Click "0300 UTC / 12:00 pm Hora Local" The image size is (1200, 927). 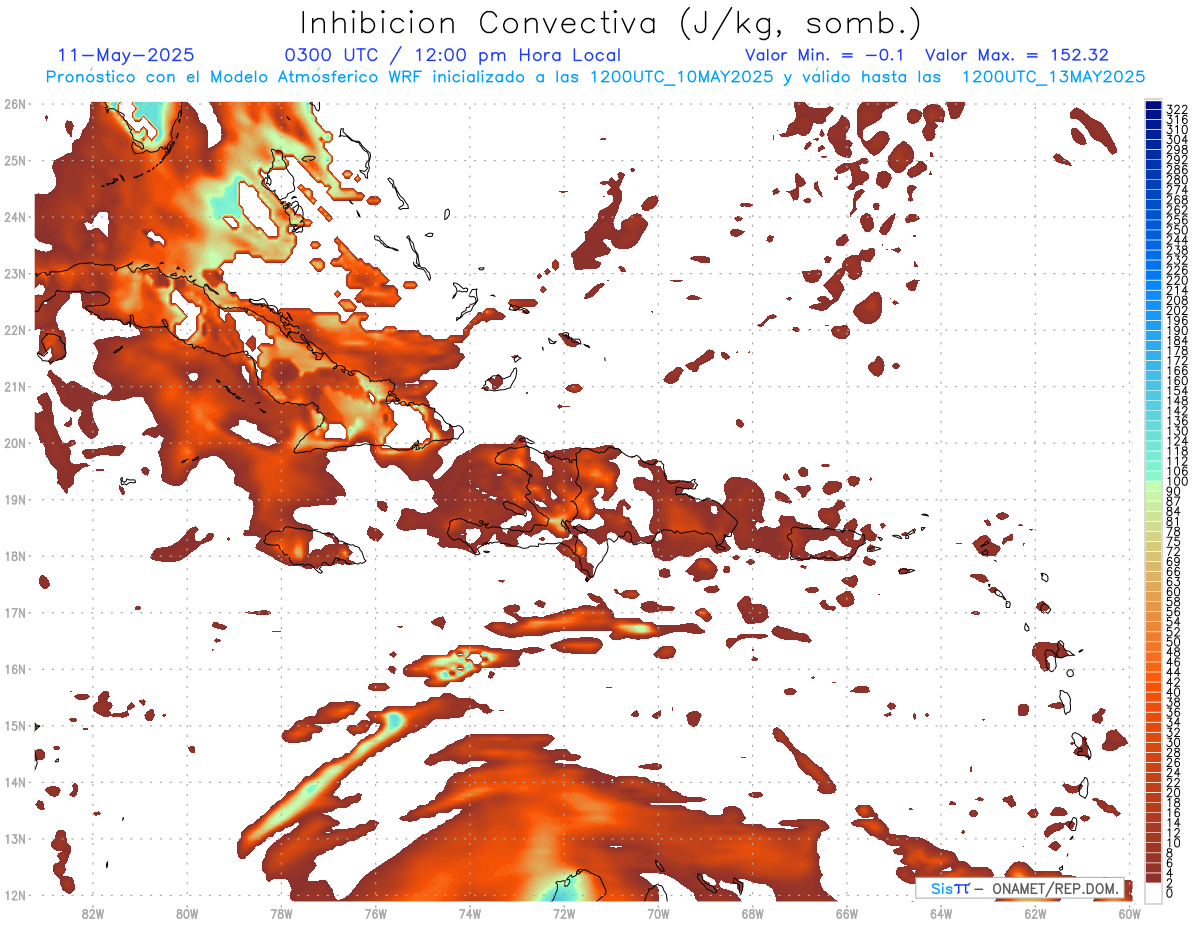point(452,56)
